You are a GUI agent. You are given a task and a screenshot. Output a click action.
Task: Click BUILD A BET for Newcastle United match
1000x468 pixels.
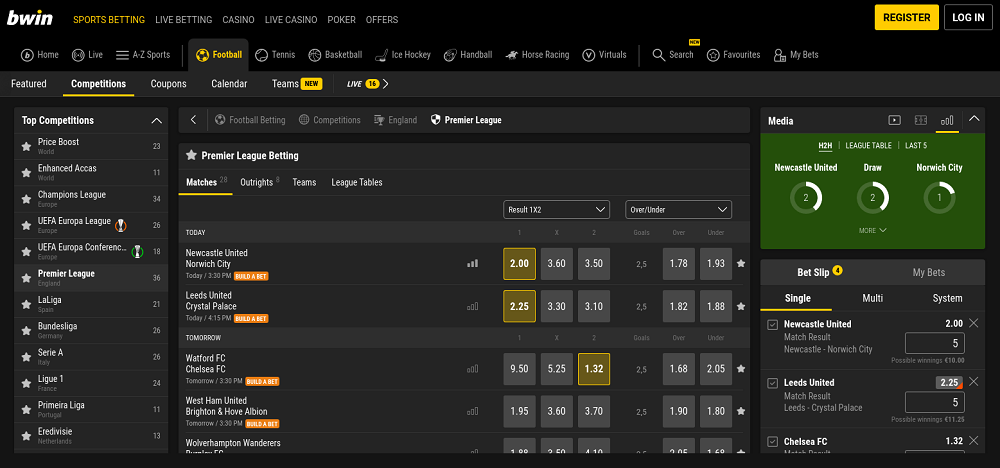[x=251, y=276]
